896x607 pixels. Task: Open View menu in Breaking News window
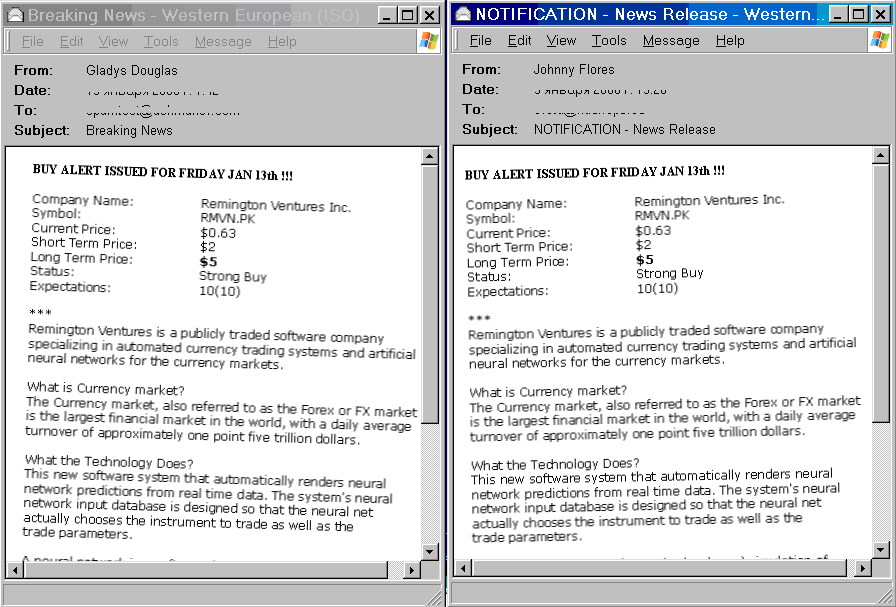click(x=113, y=42)
